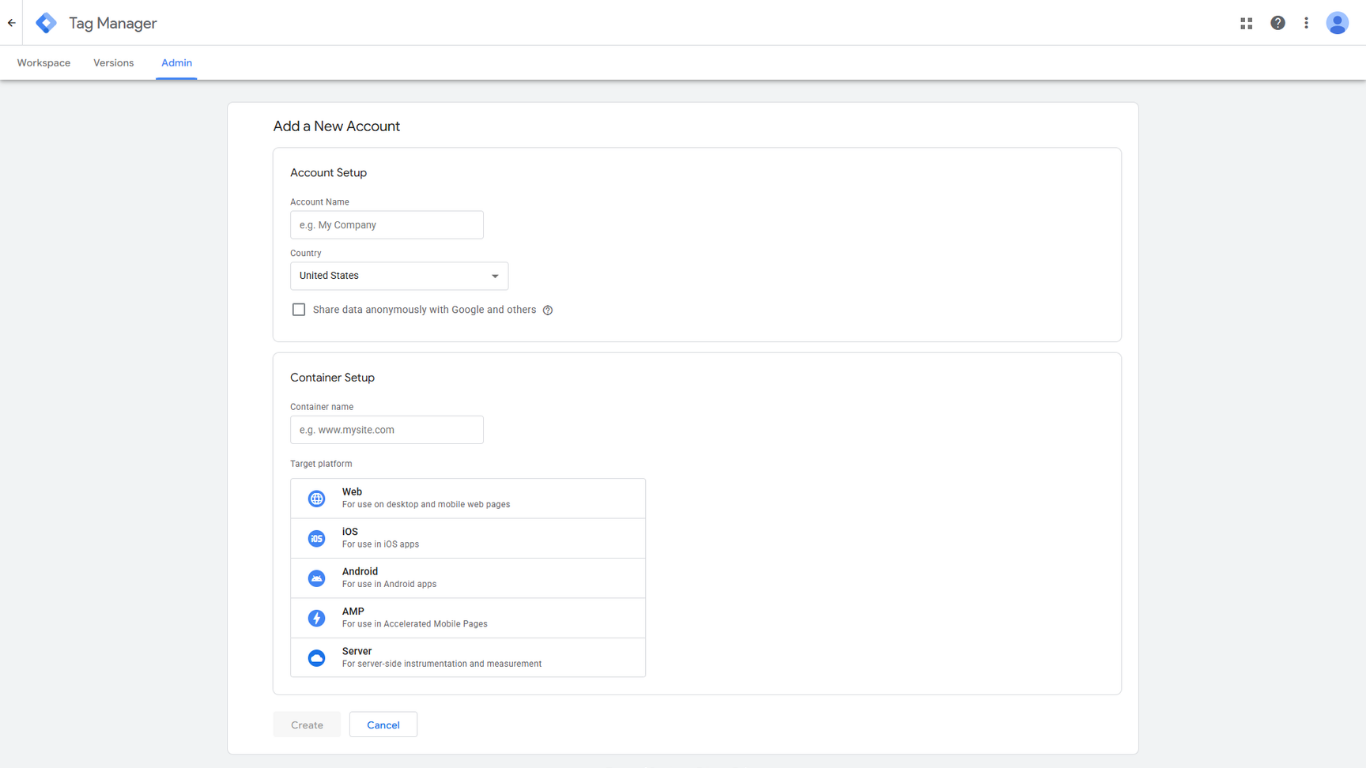Click the Create button

tap(306, 724)
